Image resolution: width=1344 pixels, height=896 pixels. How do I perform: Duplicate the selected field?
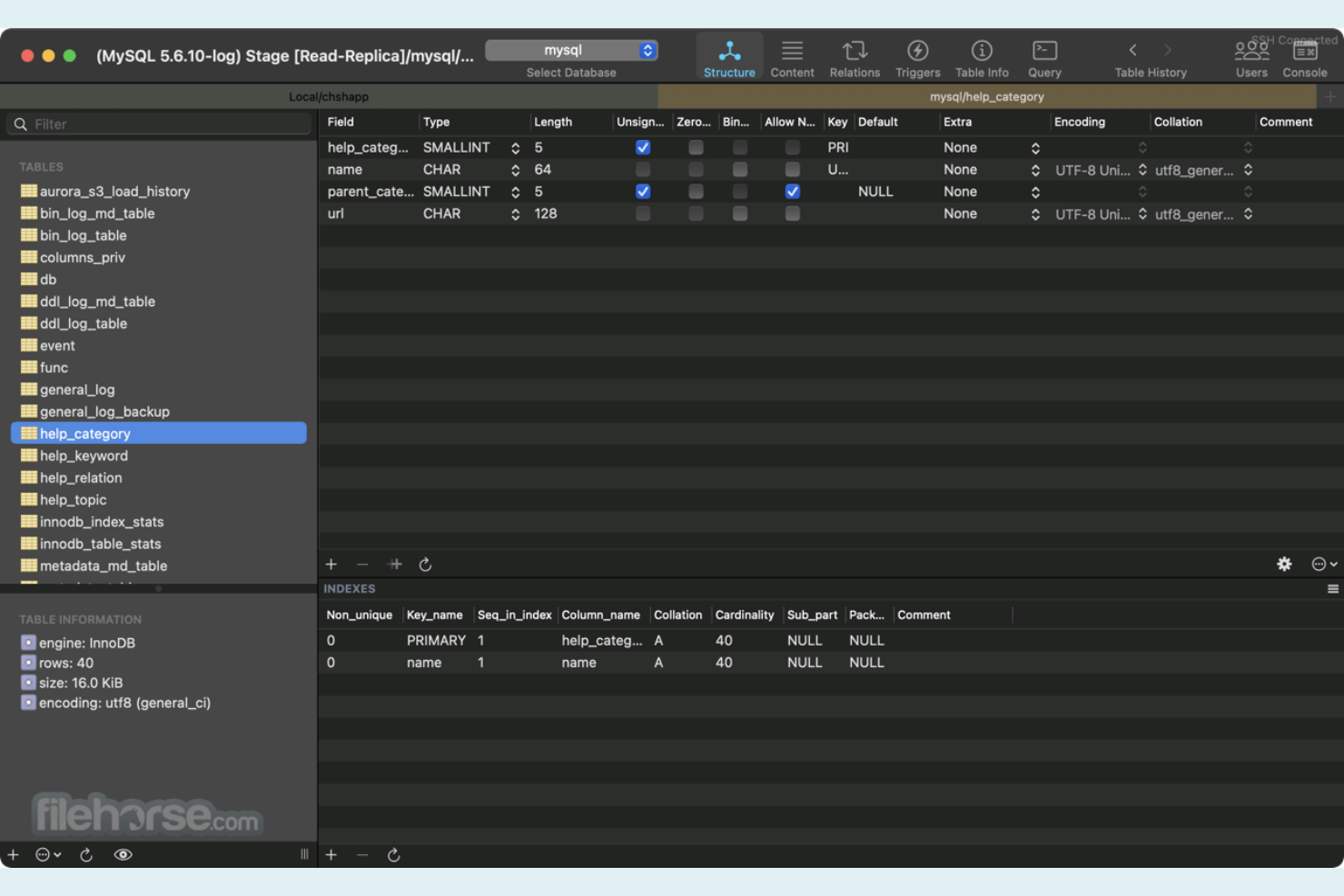tap(395, 565)
